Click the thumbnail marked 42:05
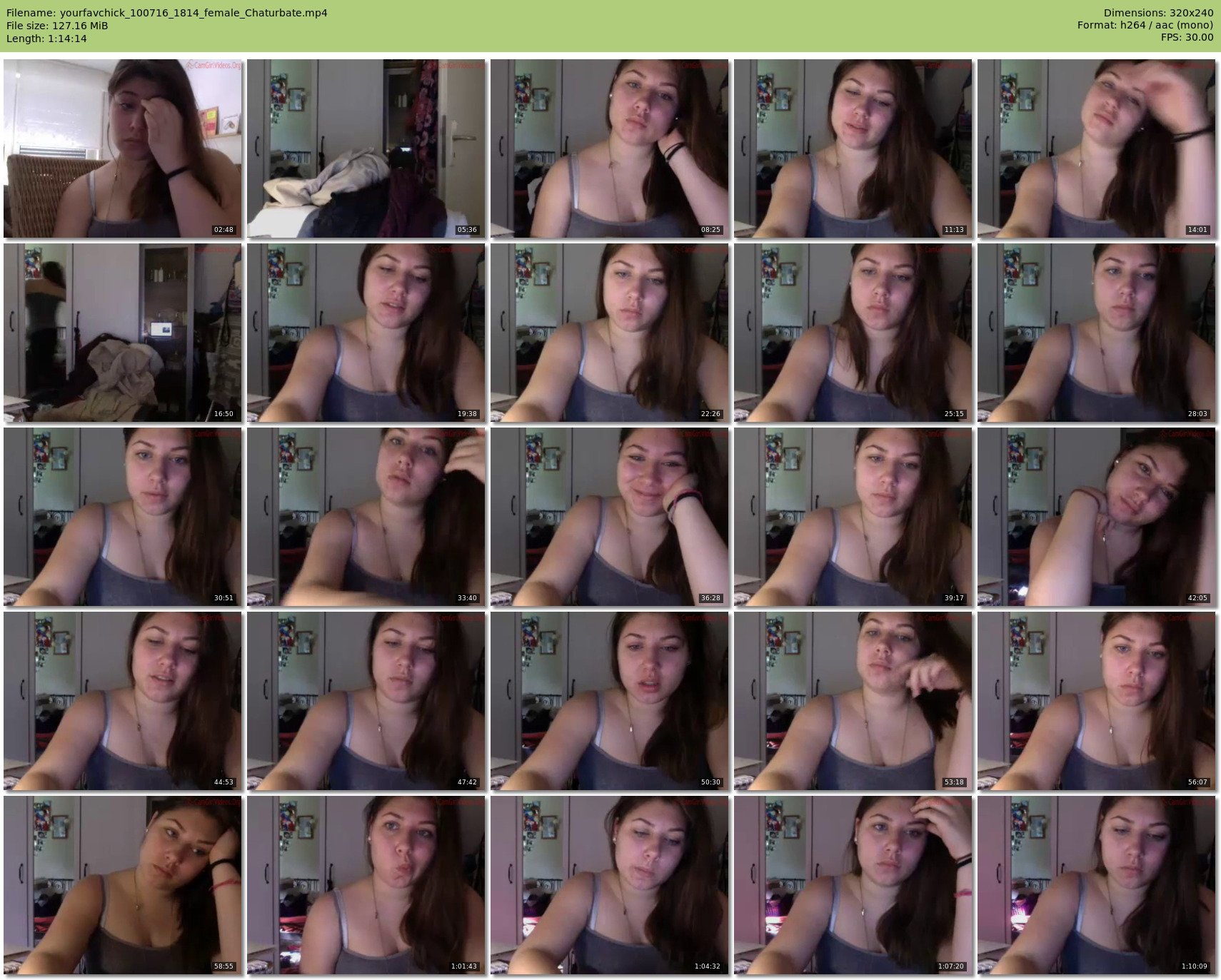Viewport: 1221px width, 980px height. 1097,517
